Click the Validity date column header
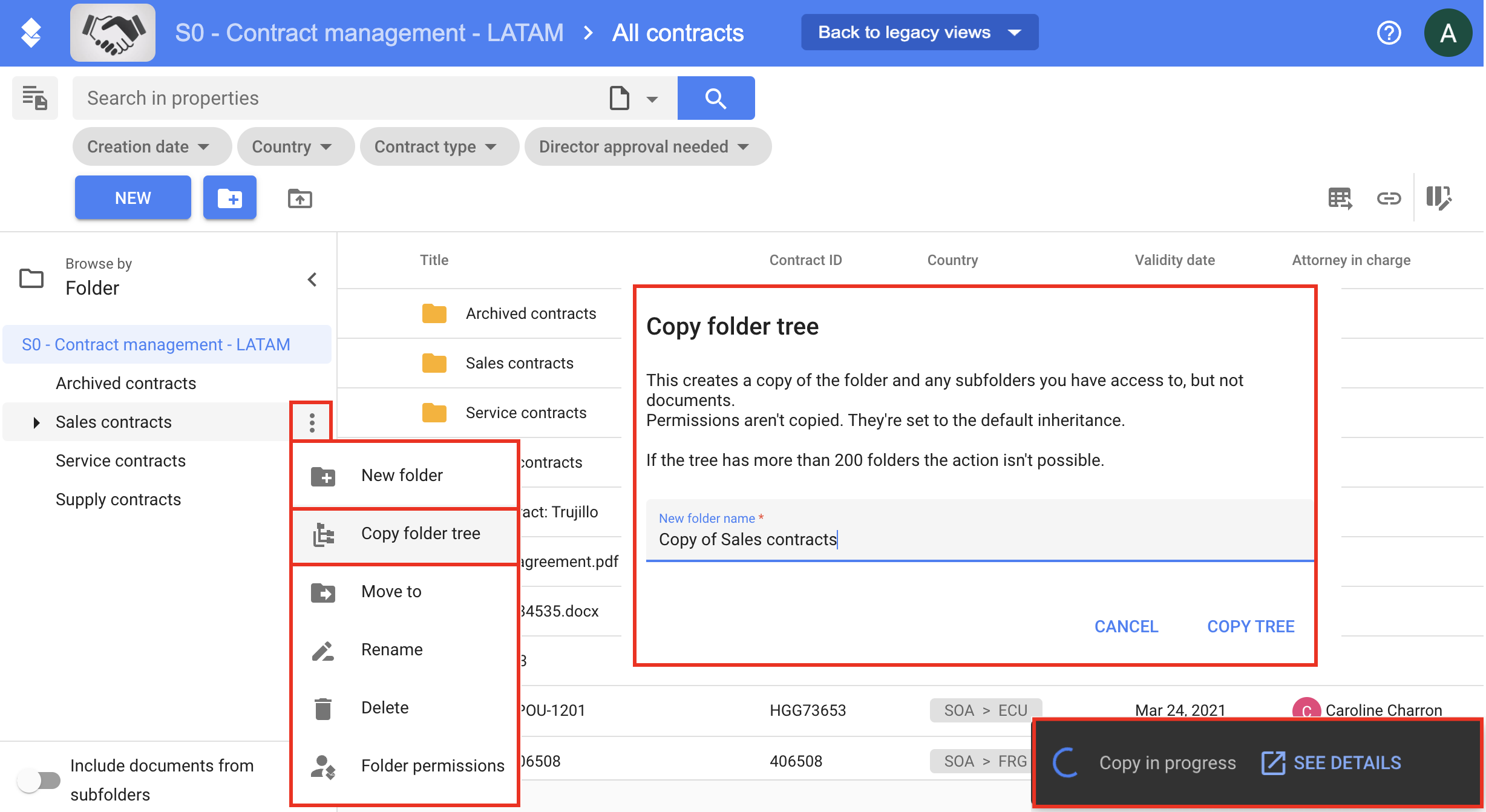This screenshot has height=812, width=1486. [1174, 260]
